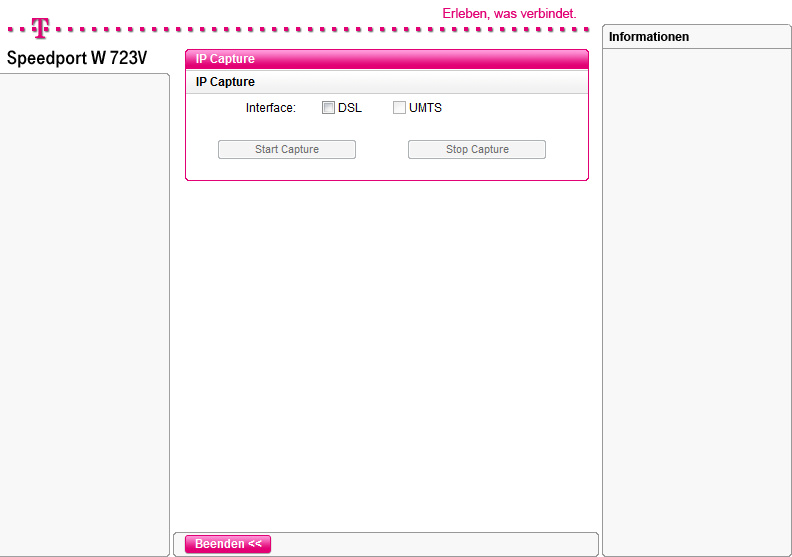
Task: Click the pink IP Capture header bar
Action: [387, 59]
